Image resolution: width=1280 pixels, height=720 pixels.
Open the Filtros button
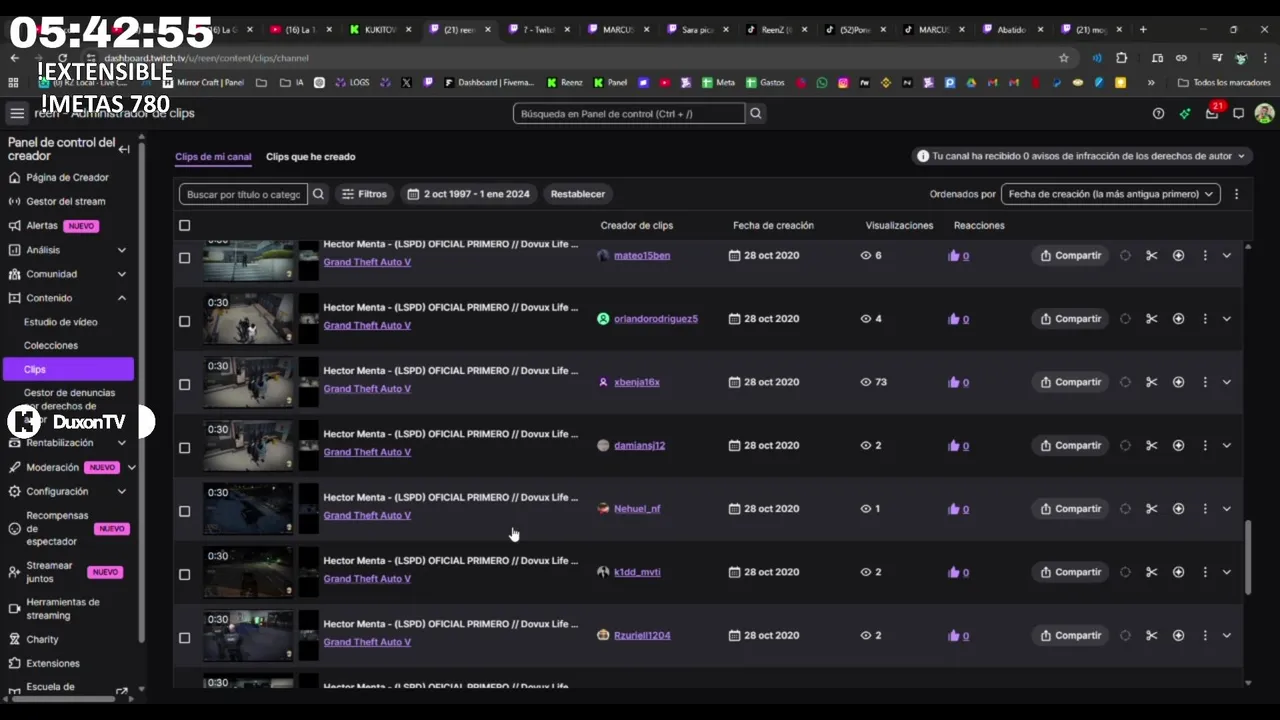click(x=364, y=194)
